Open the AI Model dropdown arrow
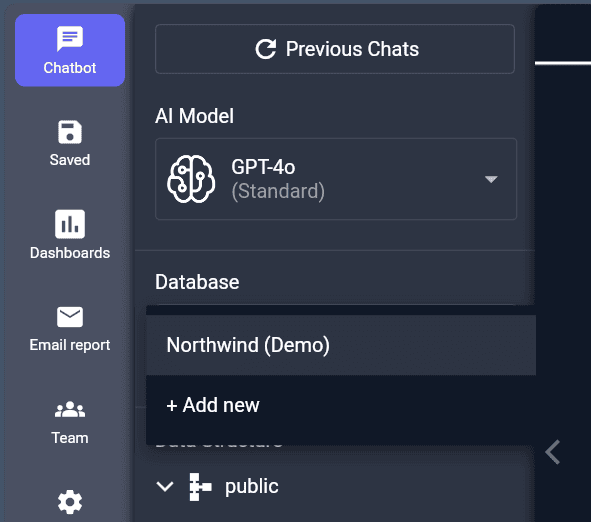The image size is (591, 522). (x=491, y=179)
